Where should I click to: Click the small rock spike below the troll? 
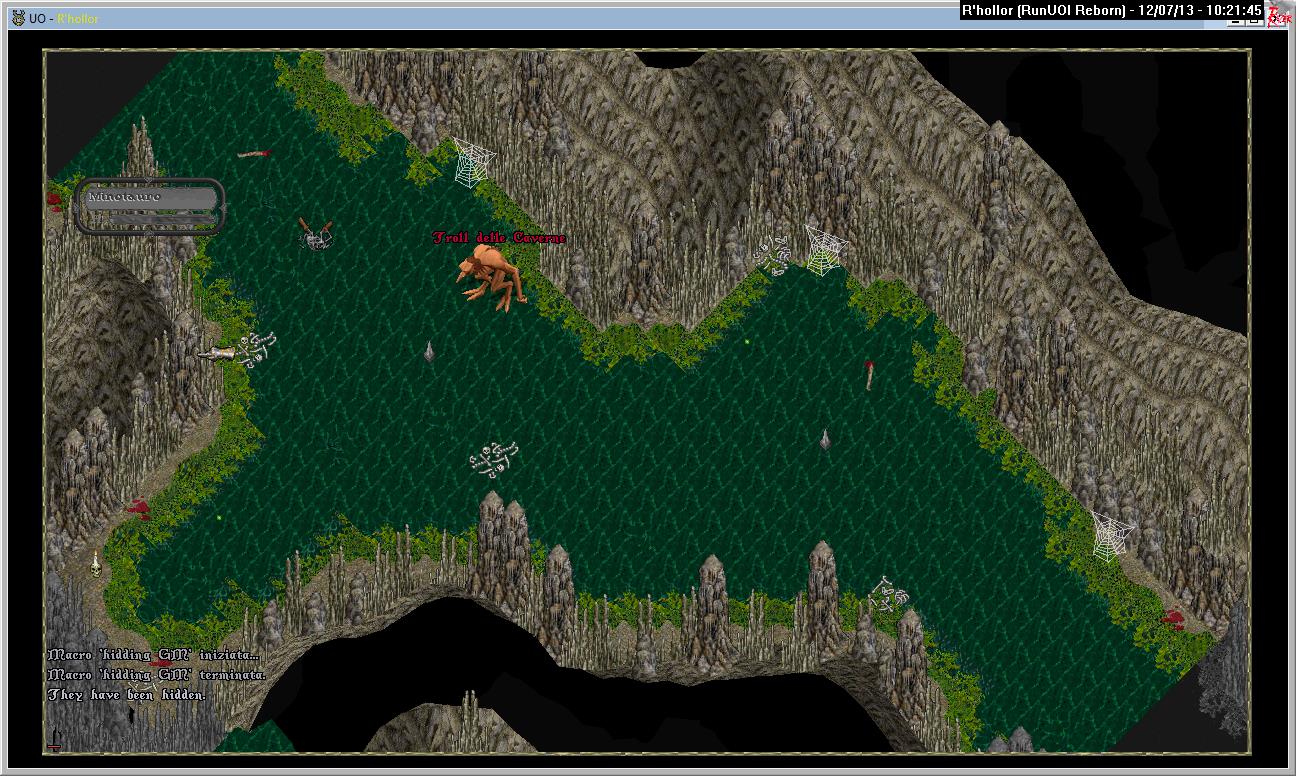(x=429, y=350)
